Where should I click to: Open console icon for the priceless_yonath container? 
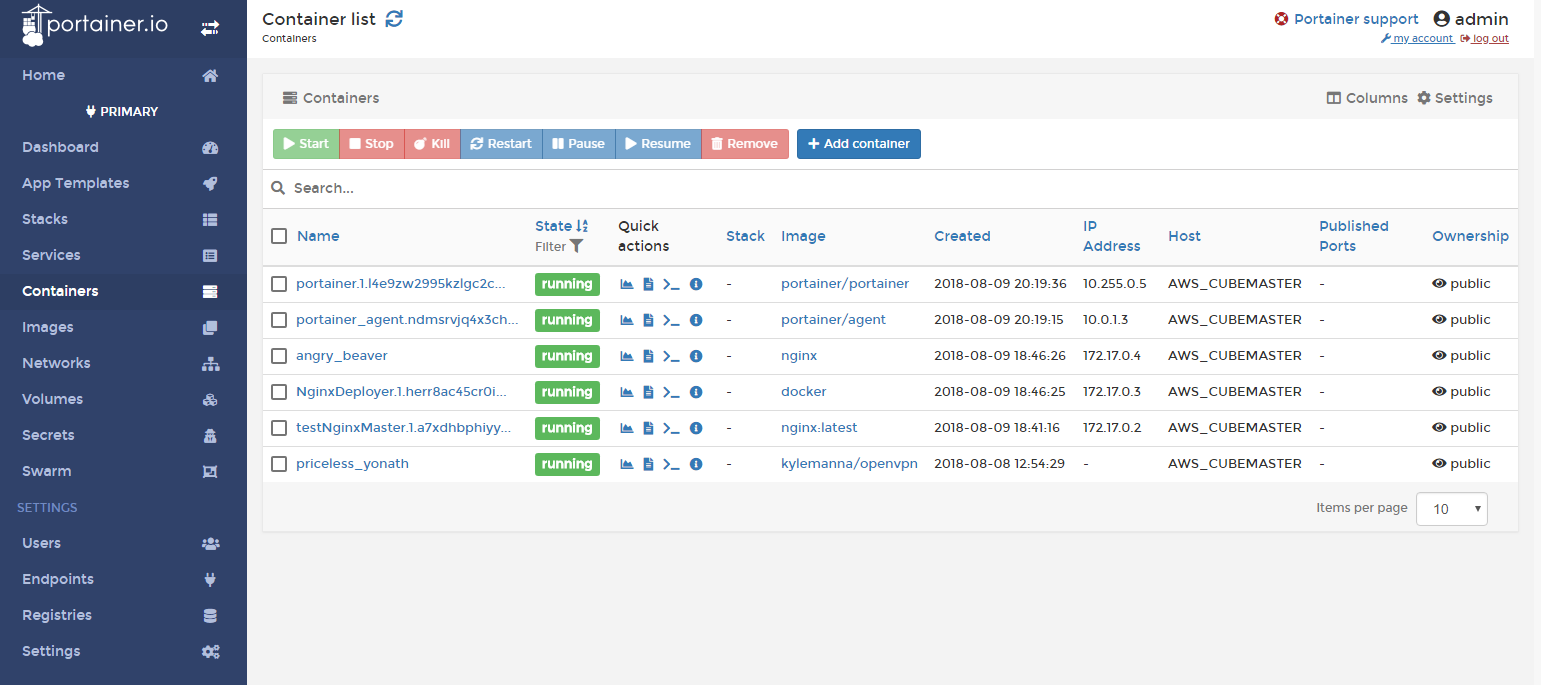[671, 464]
